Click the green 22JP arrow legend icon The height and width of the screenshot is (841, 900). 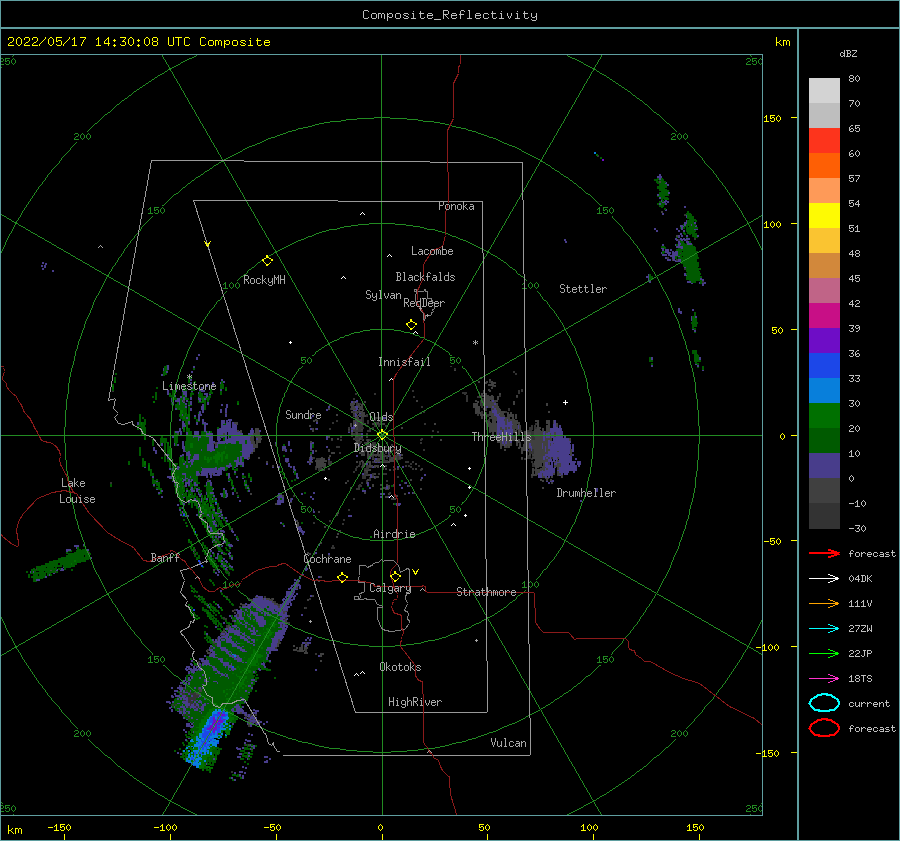[824, 653]
